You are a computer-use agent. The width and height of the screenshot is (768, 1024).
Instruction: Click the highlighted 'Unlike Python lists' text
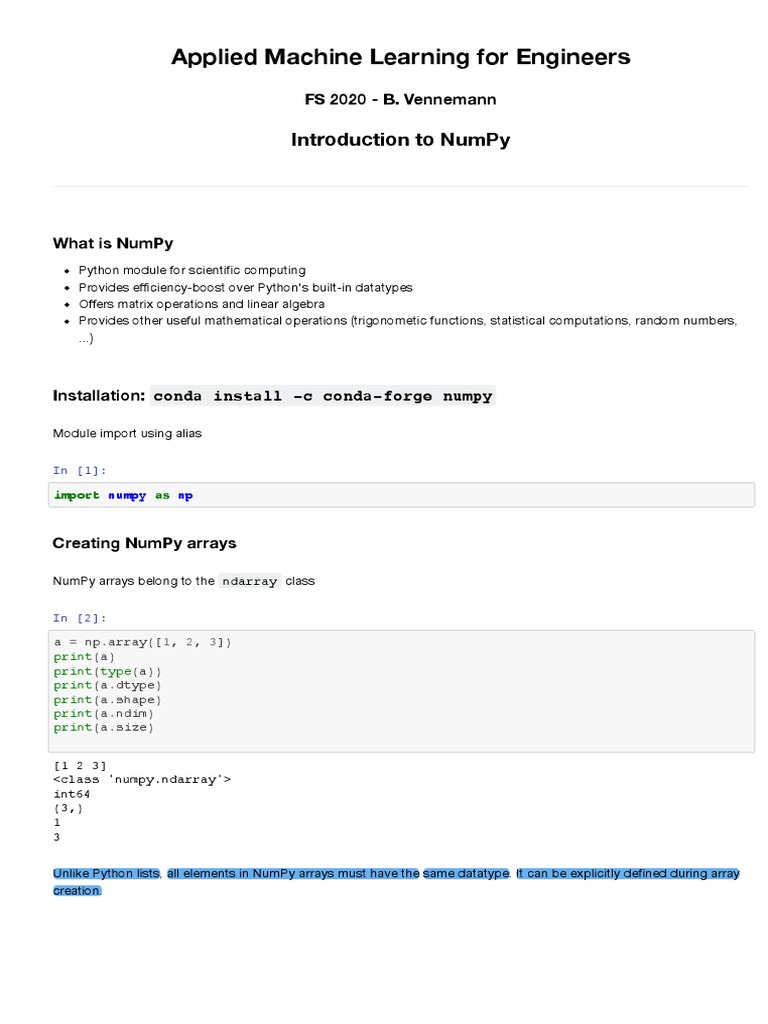(x=107, y=874)
